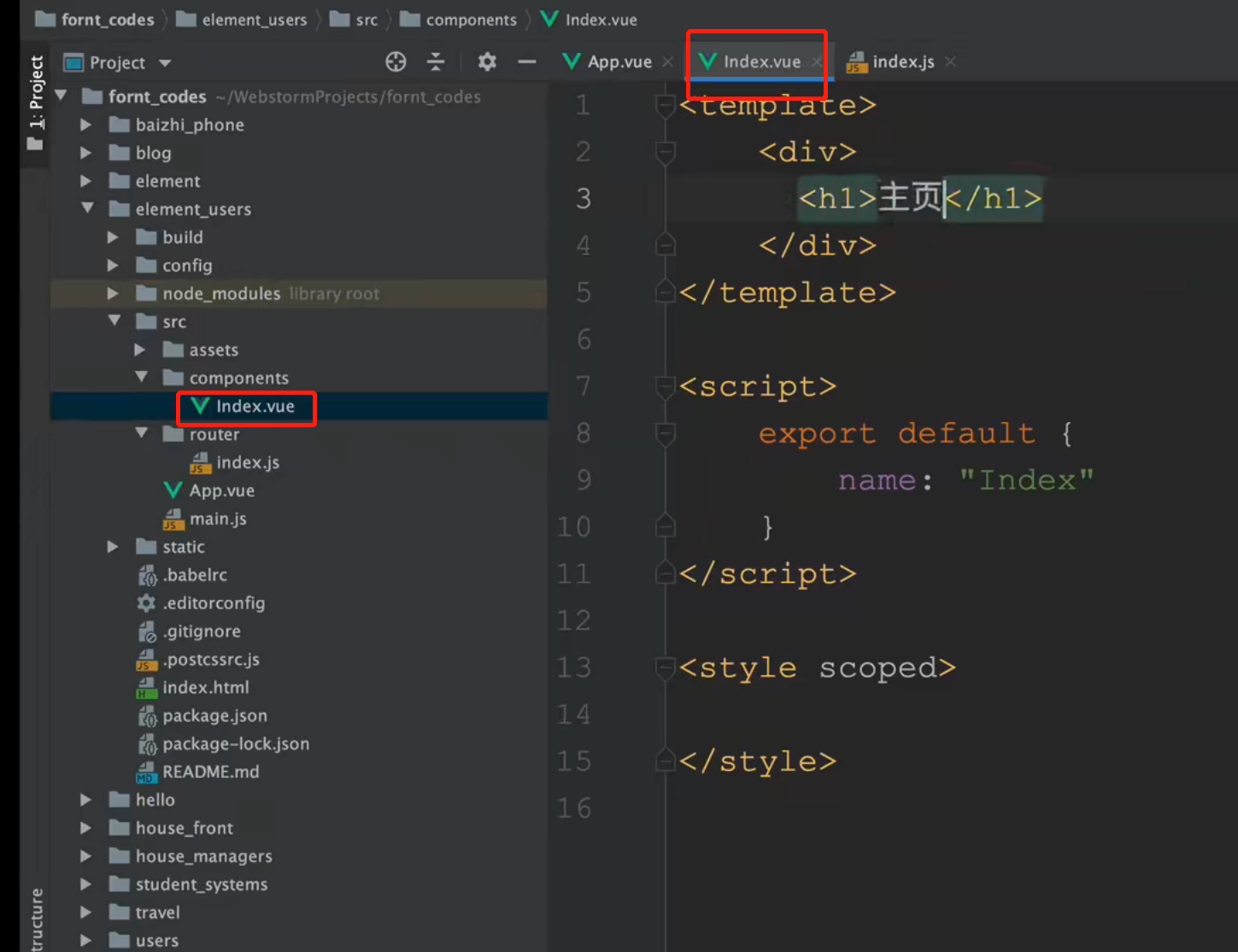This screenshot has width=1238, height=952.
Task: Close the index.js tab
Action: (x=951, y=62)
